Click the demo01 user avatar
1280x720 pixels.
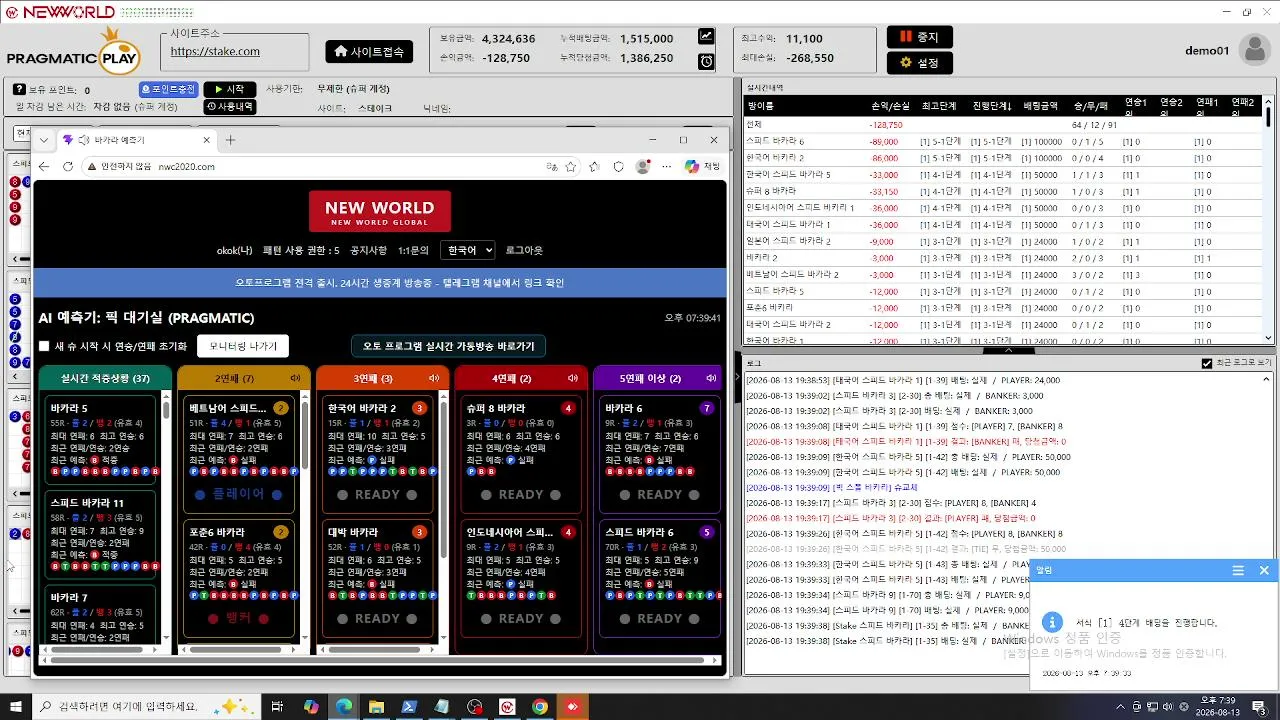1254,50
